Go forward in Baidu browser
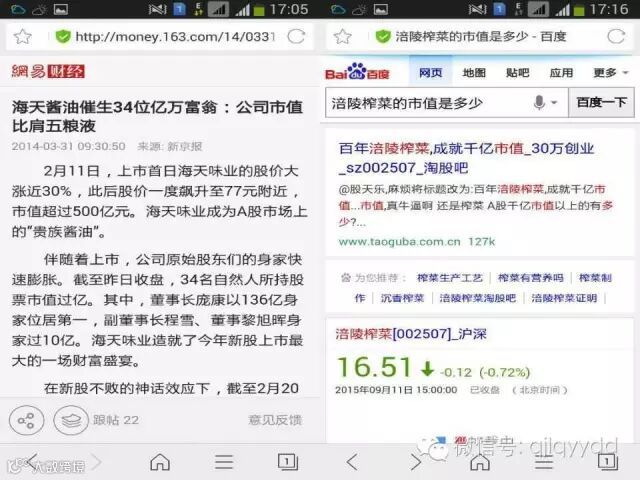The width and height of the screenshot is (640, 480). coord(416,462)
